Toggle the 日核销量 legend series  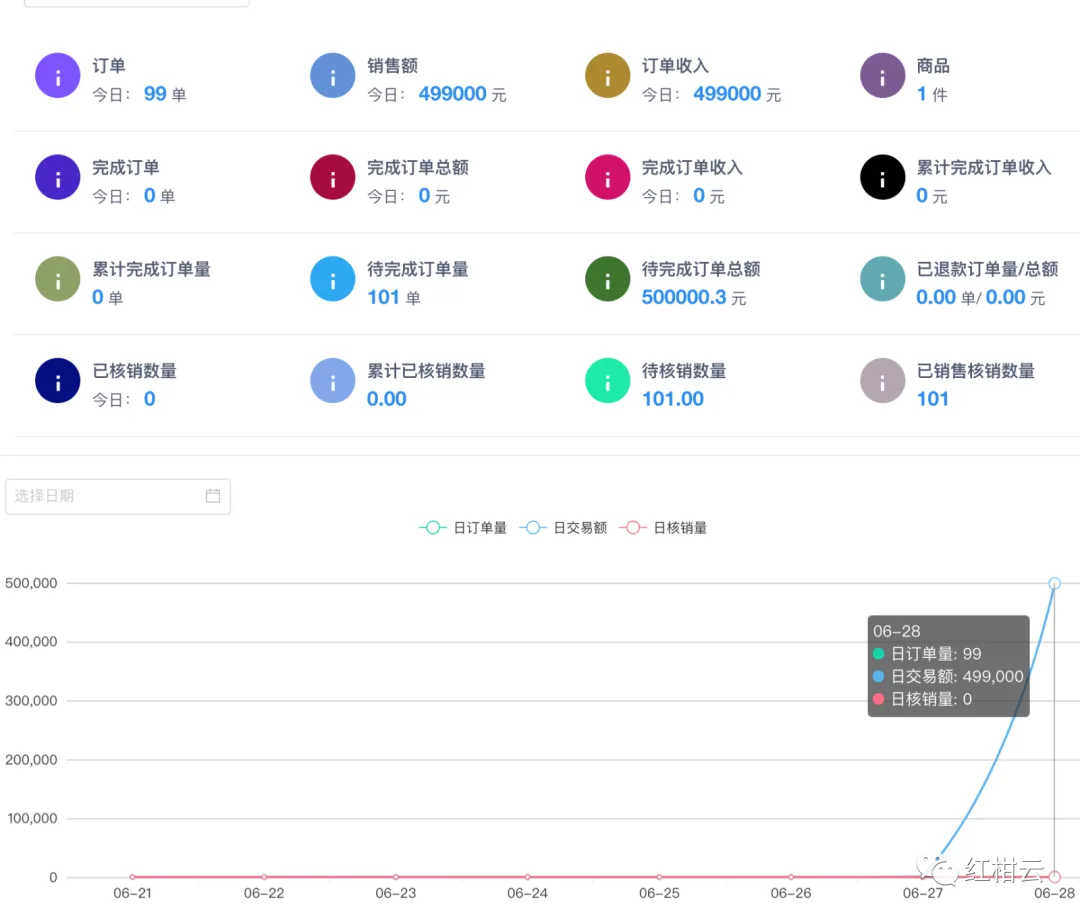(x=663, y=528)
